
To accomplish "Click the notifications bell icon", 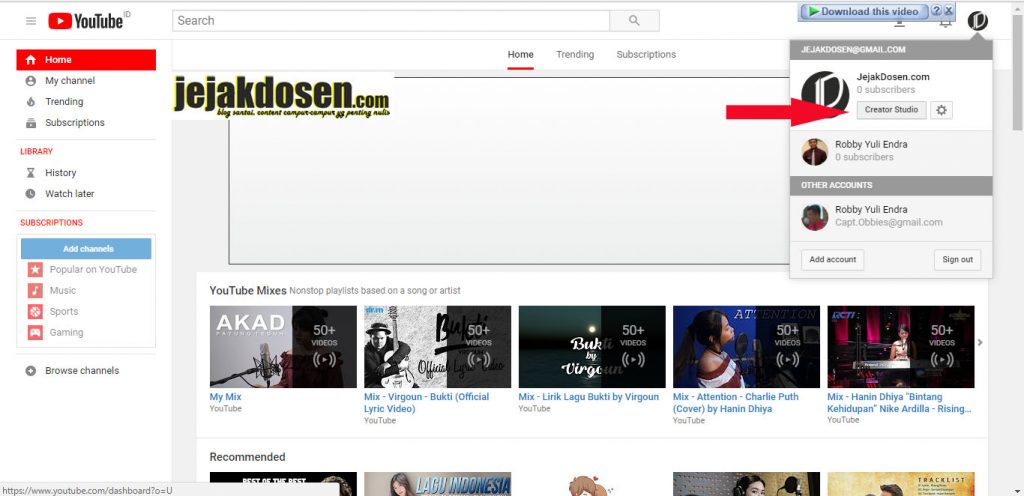I will point(944,23).
